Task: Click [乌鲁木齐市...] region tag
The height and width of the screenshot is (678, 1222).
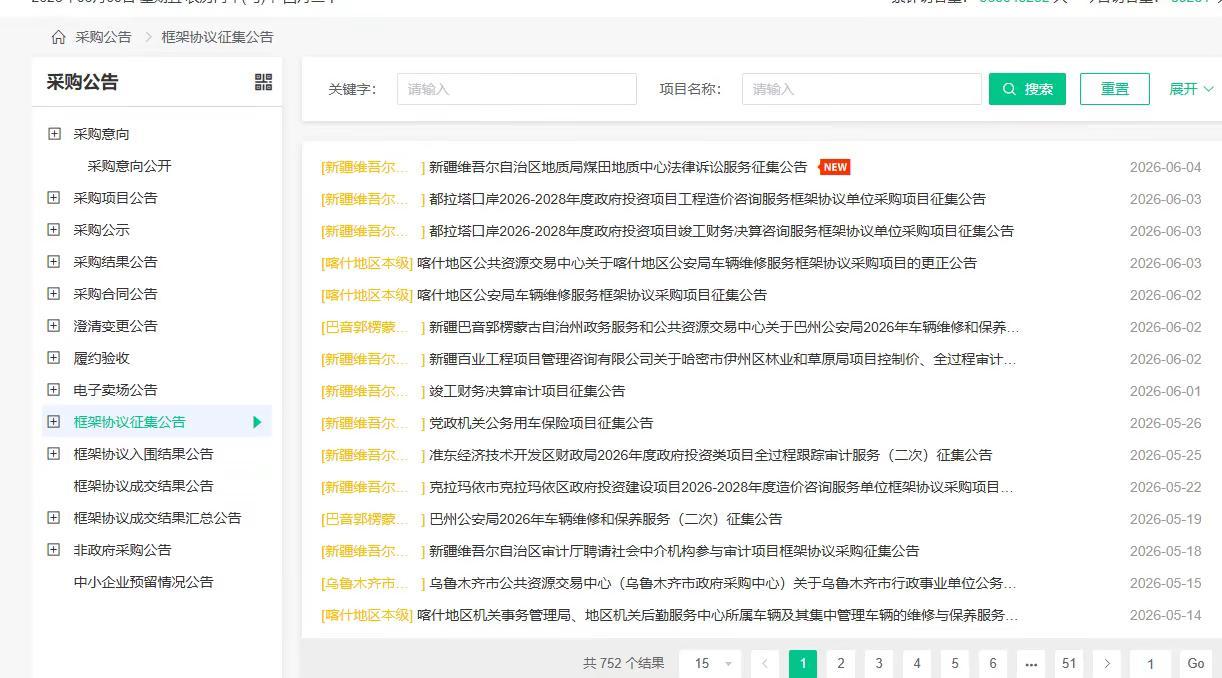Action: pos(373,583)
